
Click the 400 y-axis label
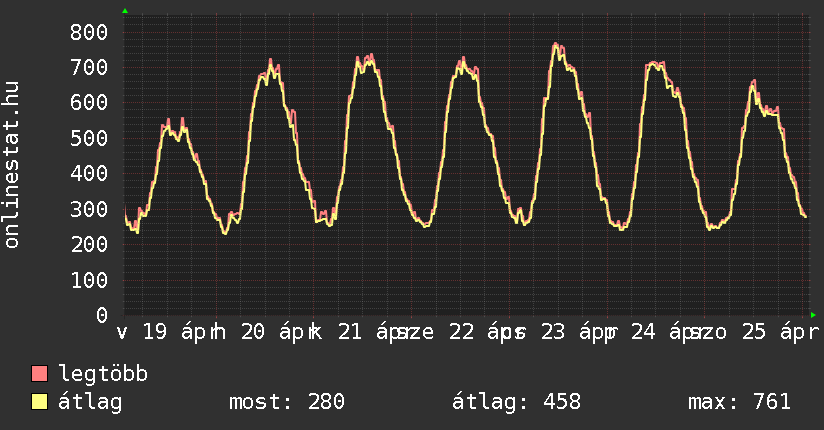click(x=89, y=173)
